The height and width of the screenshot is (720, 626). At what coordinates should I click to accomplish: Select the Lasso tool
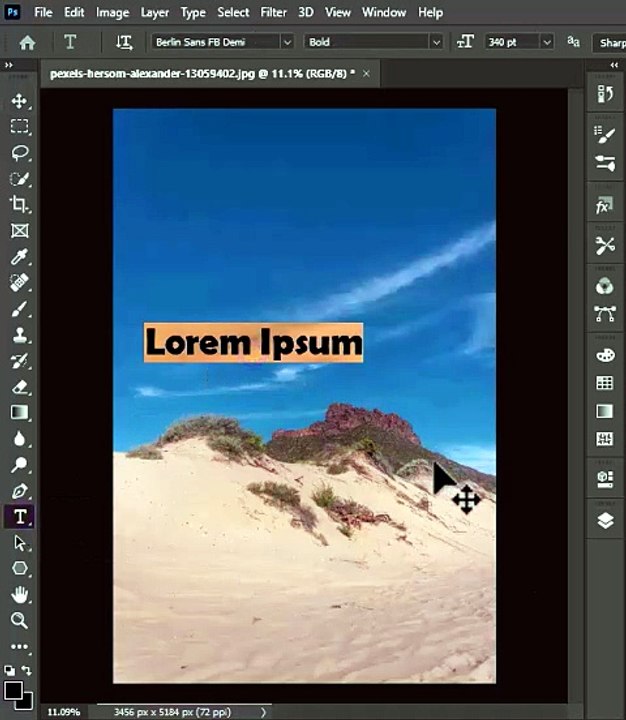pos(20,152)
